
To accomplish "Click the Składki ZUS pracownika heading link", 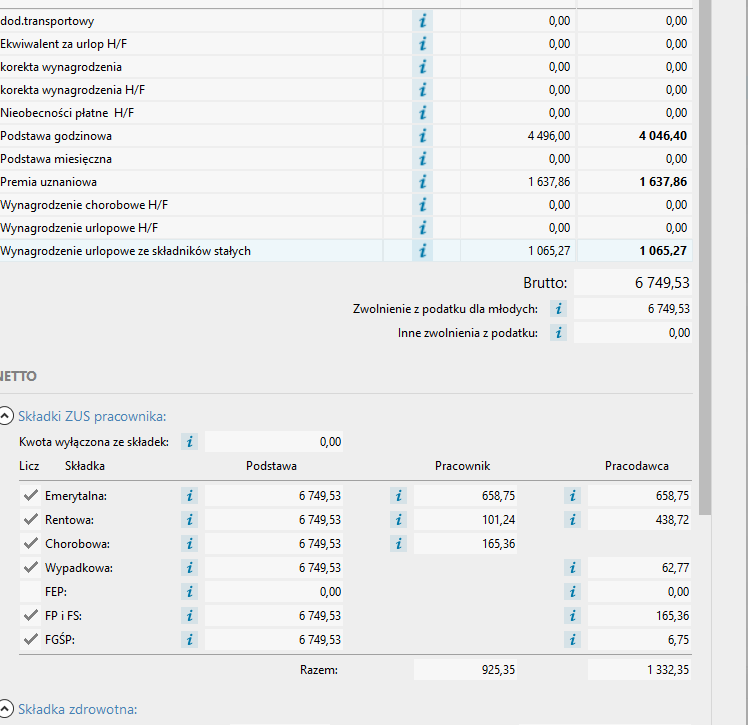I will click(92, 416).
